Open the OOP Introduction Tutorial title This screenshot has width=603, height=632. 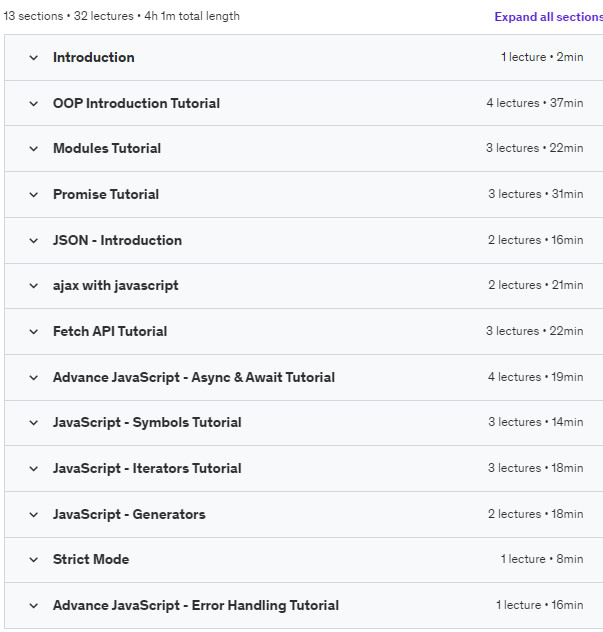coord(136,103)
